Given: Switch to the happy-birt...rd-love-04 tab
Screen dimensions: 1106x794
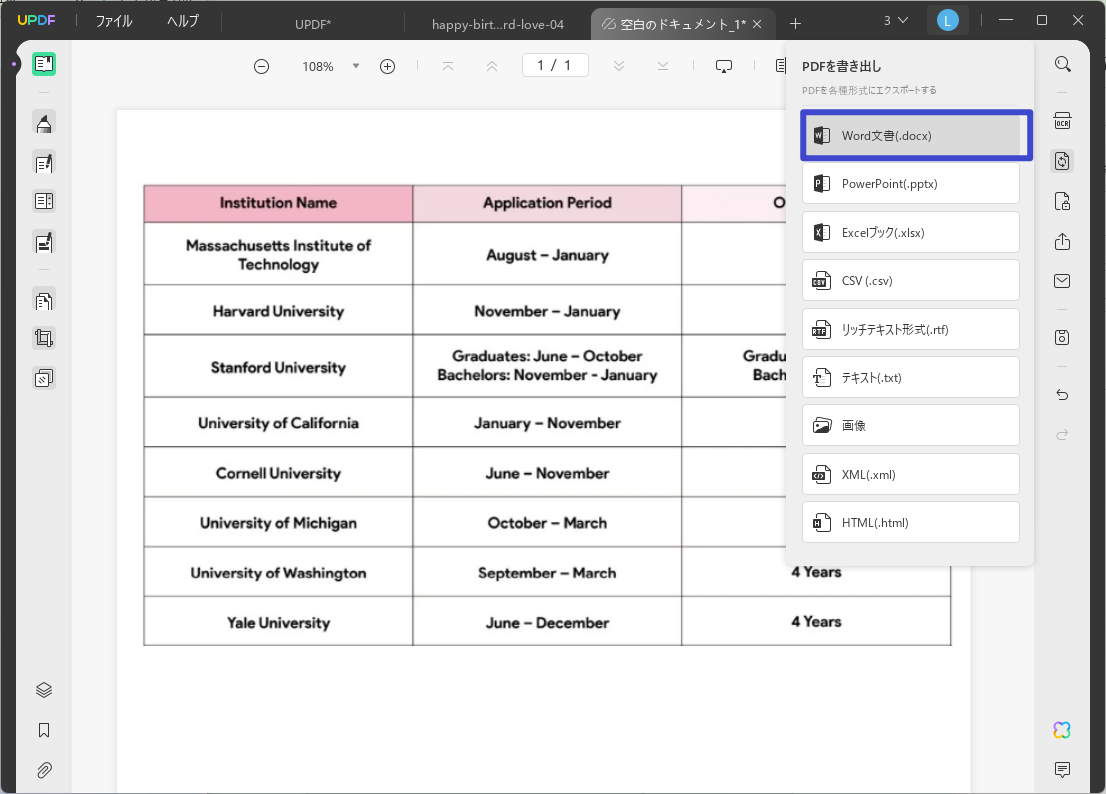Looking at the screenshot, I should pyautogui.click(x=497, y=25).
